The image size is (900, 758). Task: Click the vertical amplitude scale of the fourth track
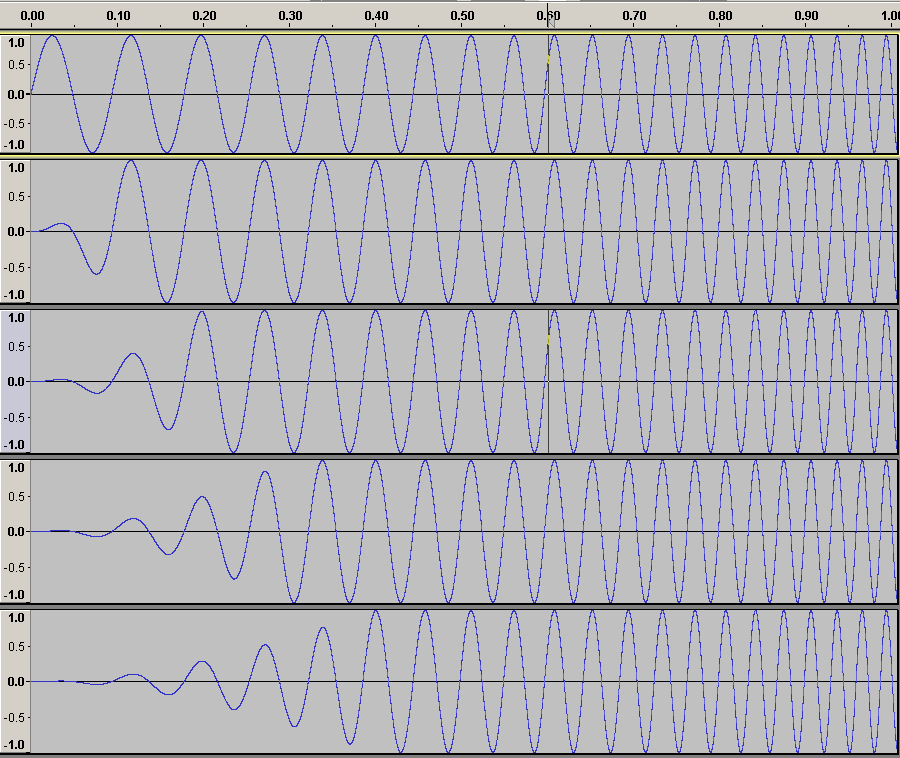pos(15,531)
